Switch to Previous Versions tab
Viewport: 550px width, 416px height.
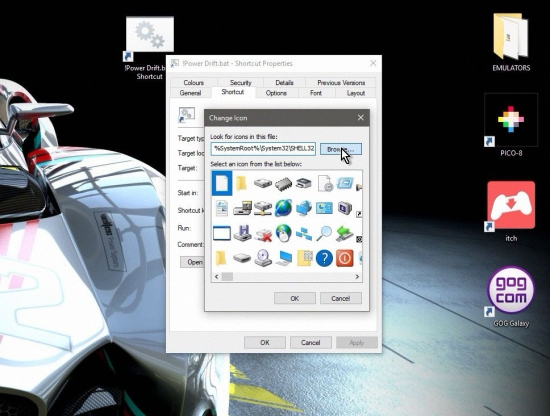pyautogui.click(x=341, y=83)
